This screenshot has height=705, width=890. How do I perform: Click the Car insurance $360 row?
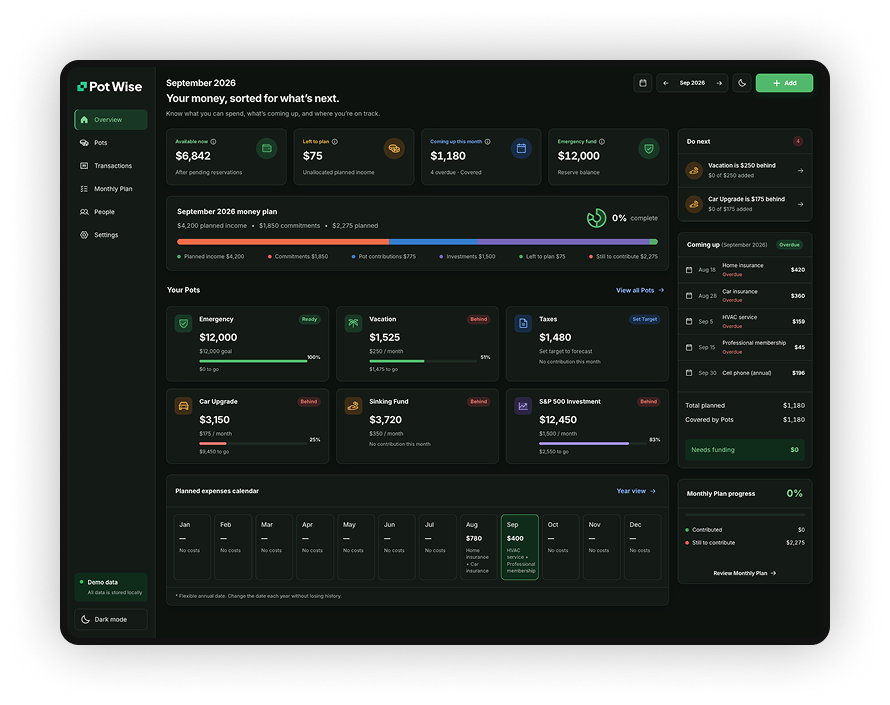point(745,296)
